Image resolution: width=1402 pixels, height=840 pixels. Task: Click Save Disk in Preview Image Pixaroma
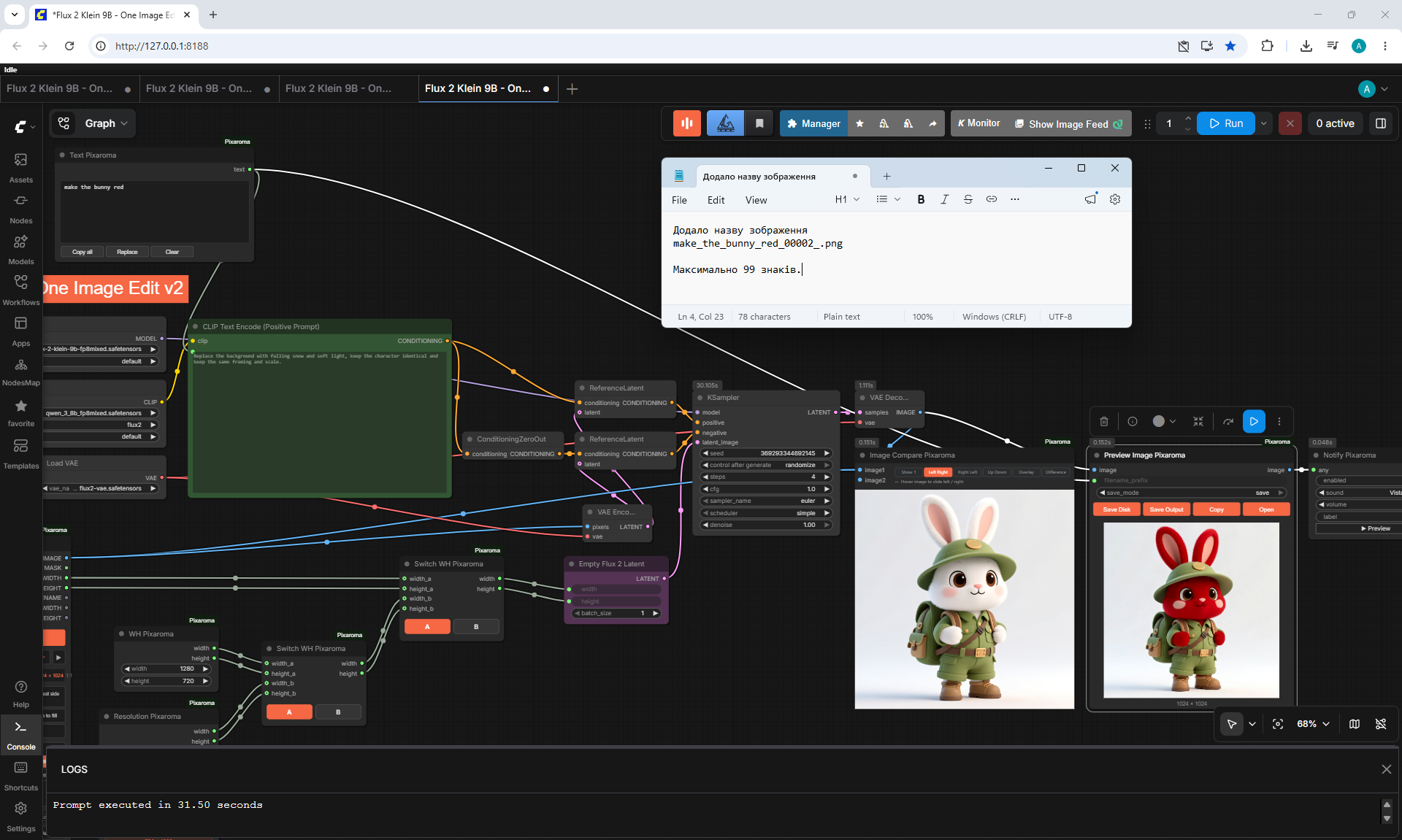click(x=1116, y=509)
